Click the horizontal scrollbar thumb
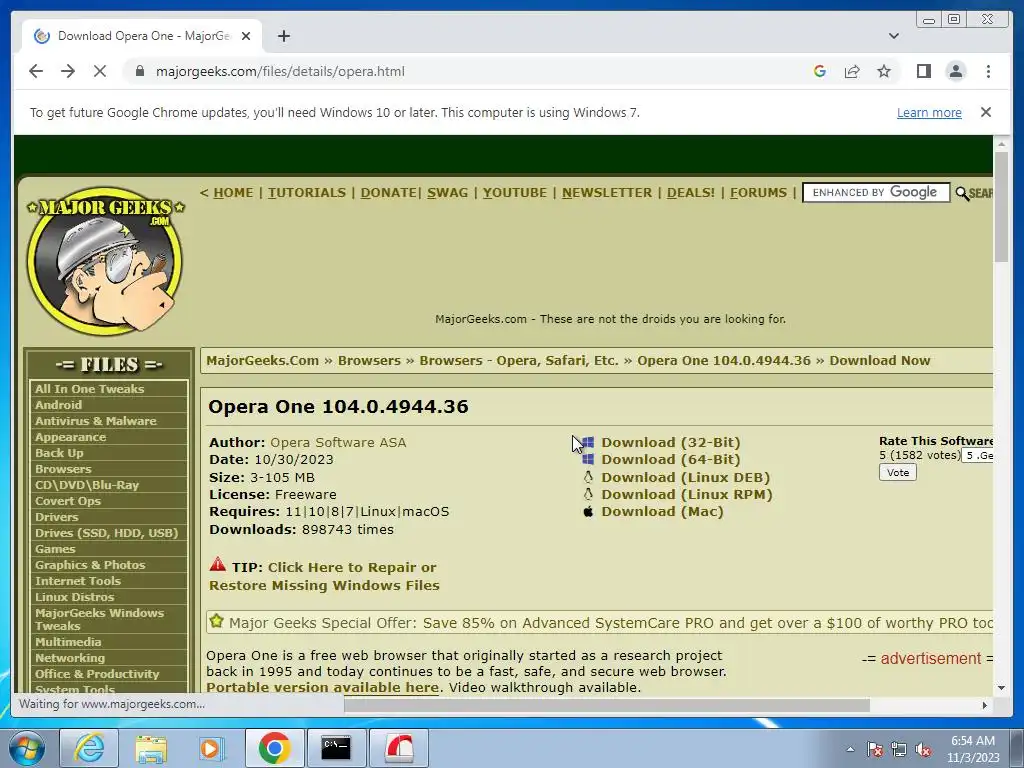Image resolution: width=1024 pixels, height=768 pixels. (x=607, y=705)
